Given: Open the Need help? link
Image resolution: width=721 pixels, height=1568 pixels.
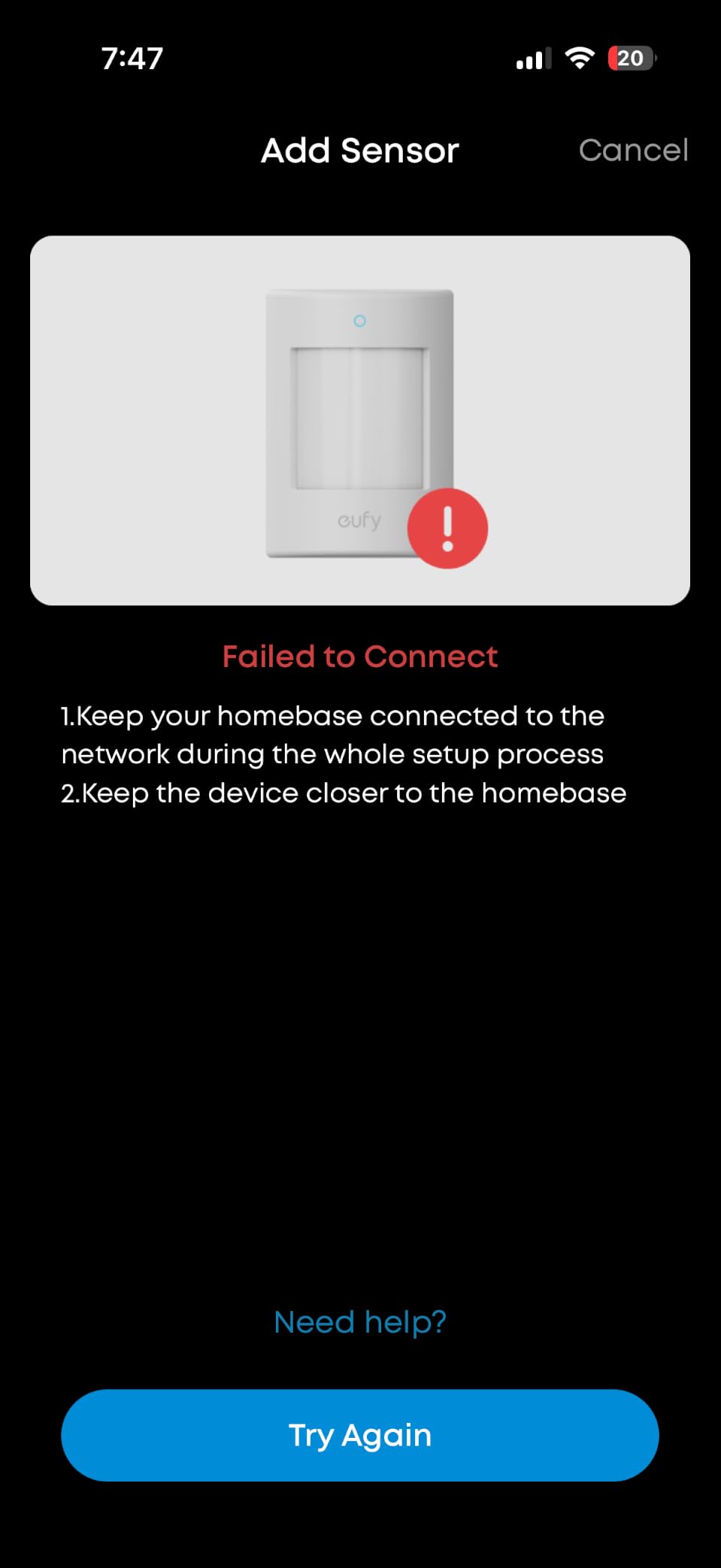Looking at the screenshot, I should 360,1322.
